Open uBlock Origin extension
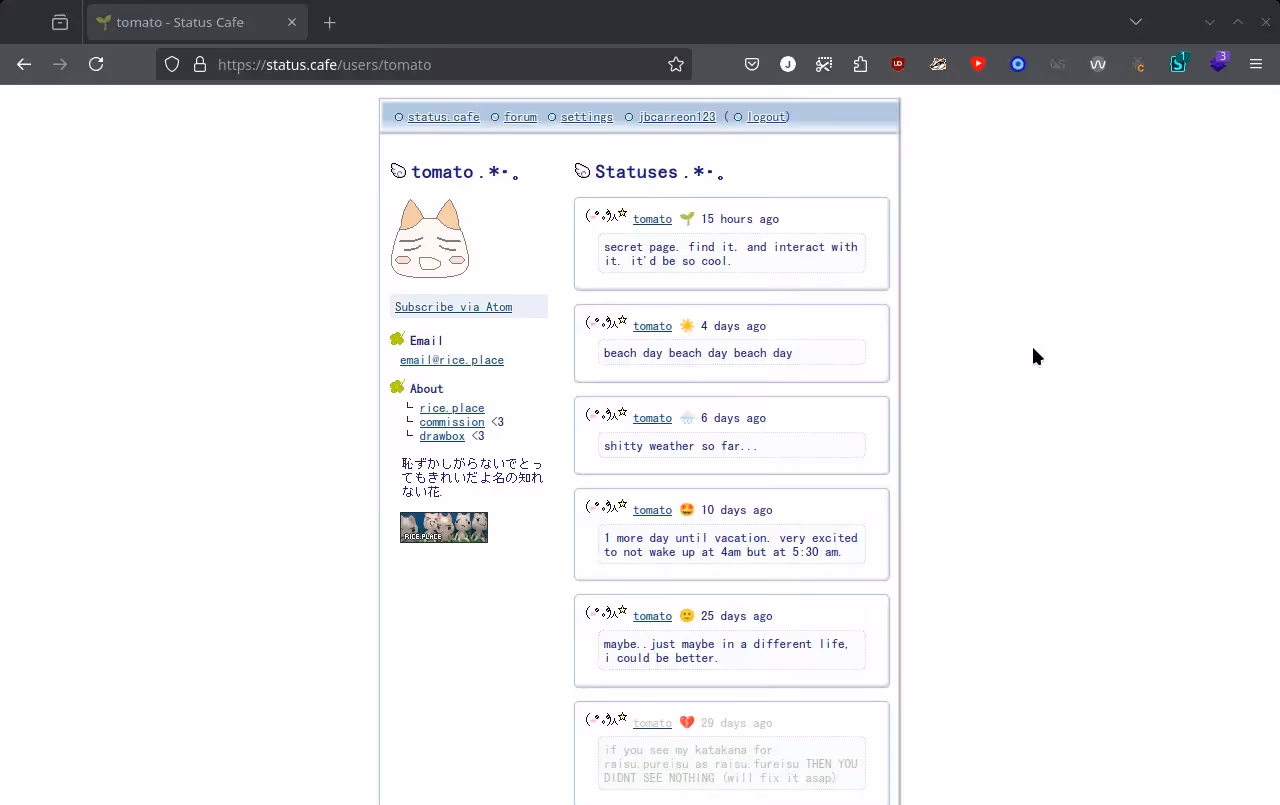The width and height of the screenshot is (1280, 805). [x=898, y=64]
